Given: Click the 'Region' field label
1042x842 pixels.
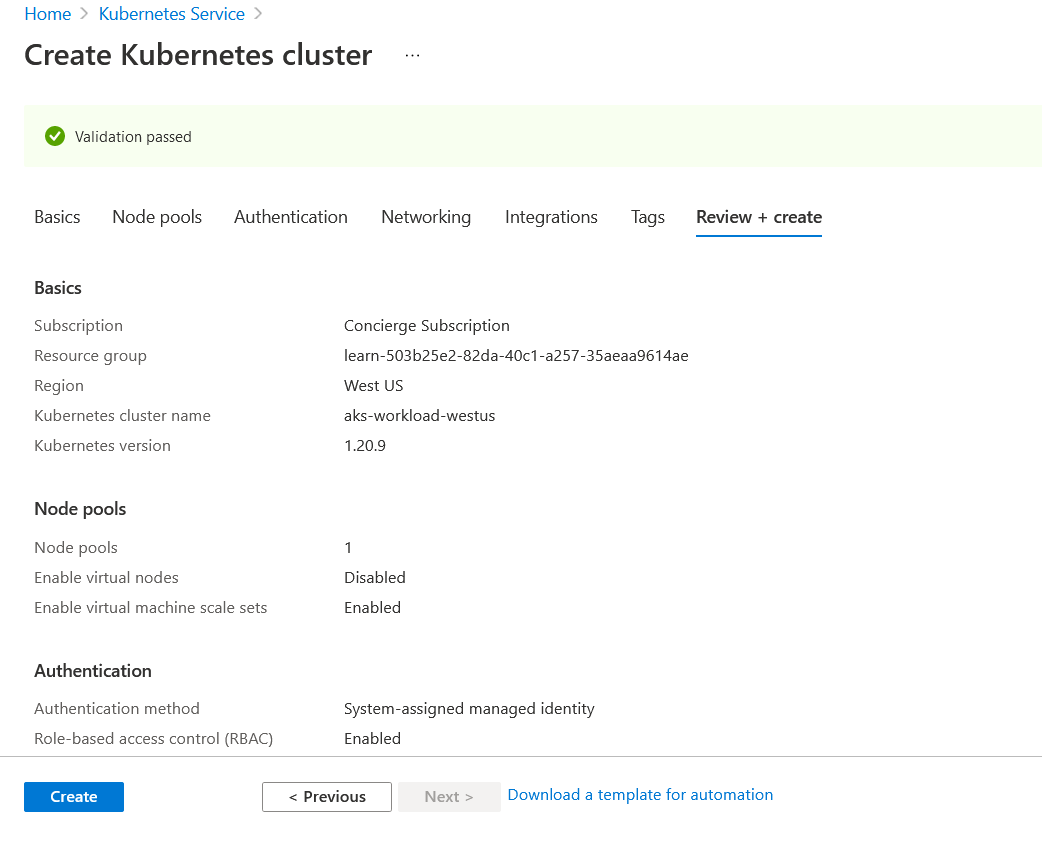Looking at the screenshot, I should click(x=59, y=385).
